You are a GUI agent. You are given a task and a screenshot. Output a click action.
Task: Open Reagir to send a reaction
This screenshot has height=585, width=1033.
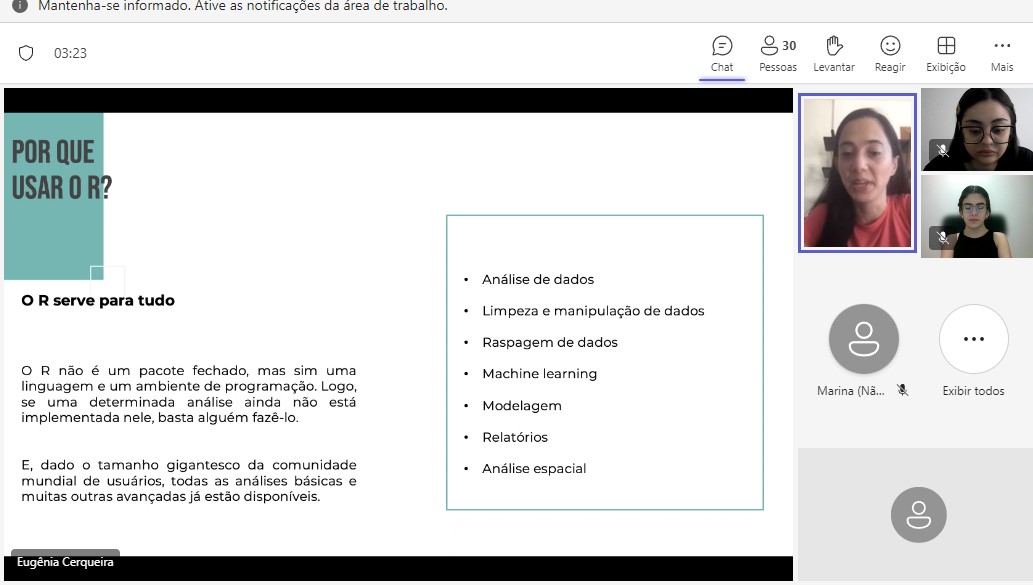pyautogui.click(x=889, y=52)
